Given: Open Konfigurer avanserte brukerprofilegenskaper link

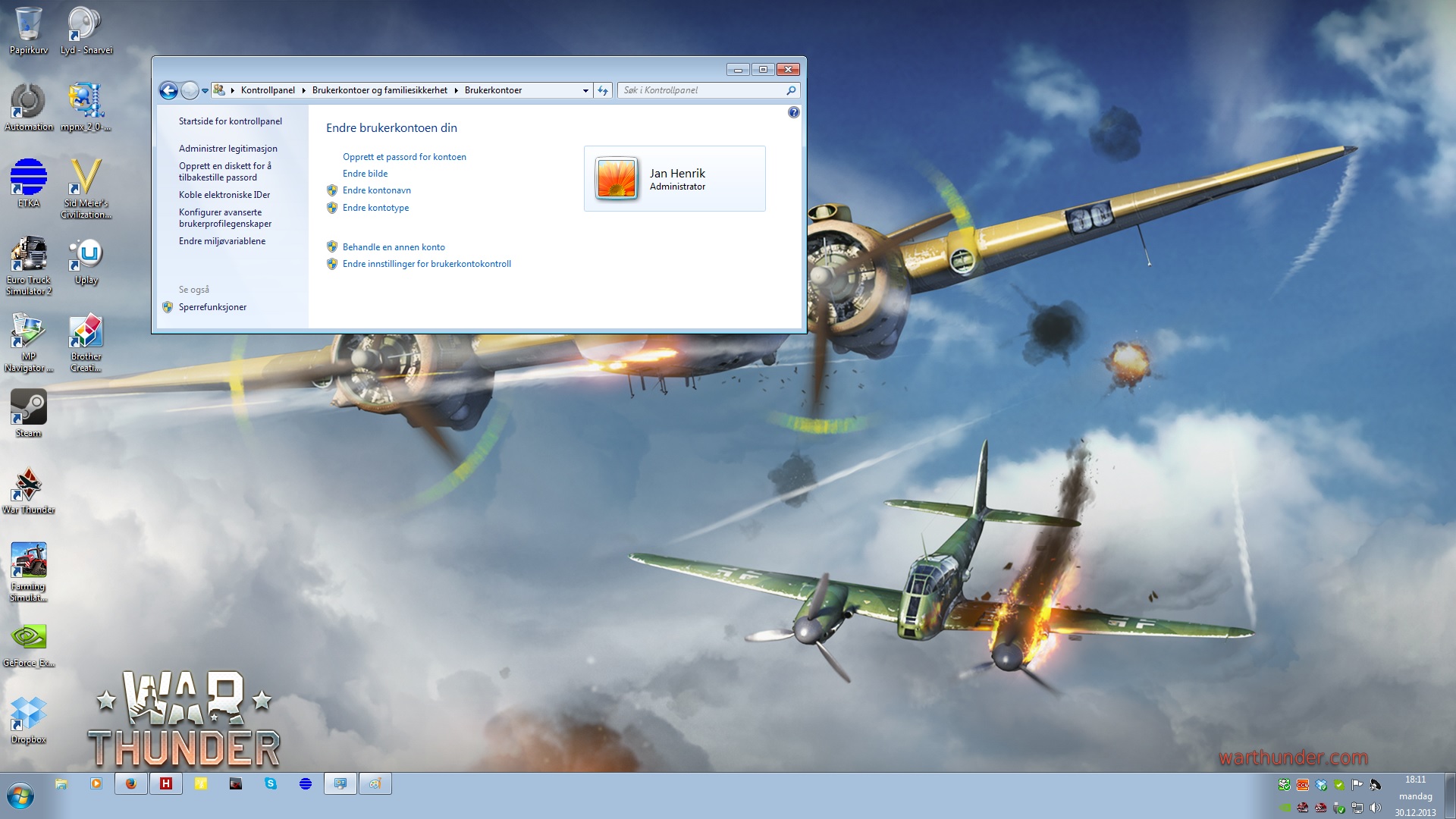Looking at the screenshot, I should 225,218.
